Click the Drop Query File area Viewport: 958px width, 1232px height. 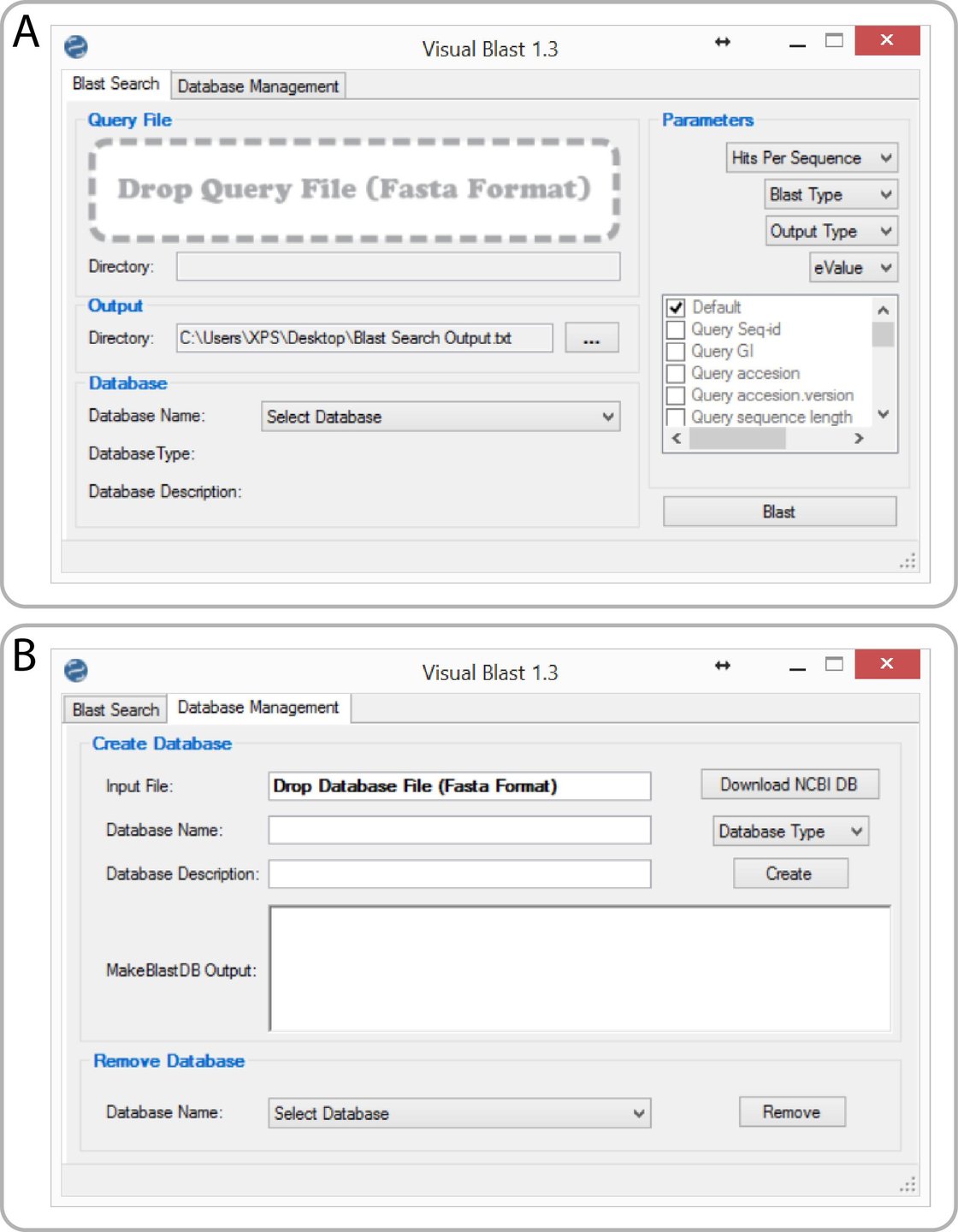pyautogui.click(x=354, y=190)
